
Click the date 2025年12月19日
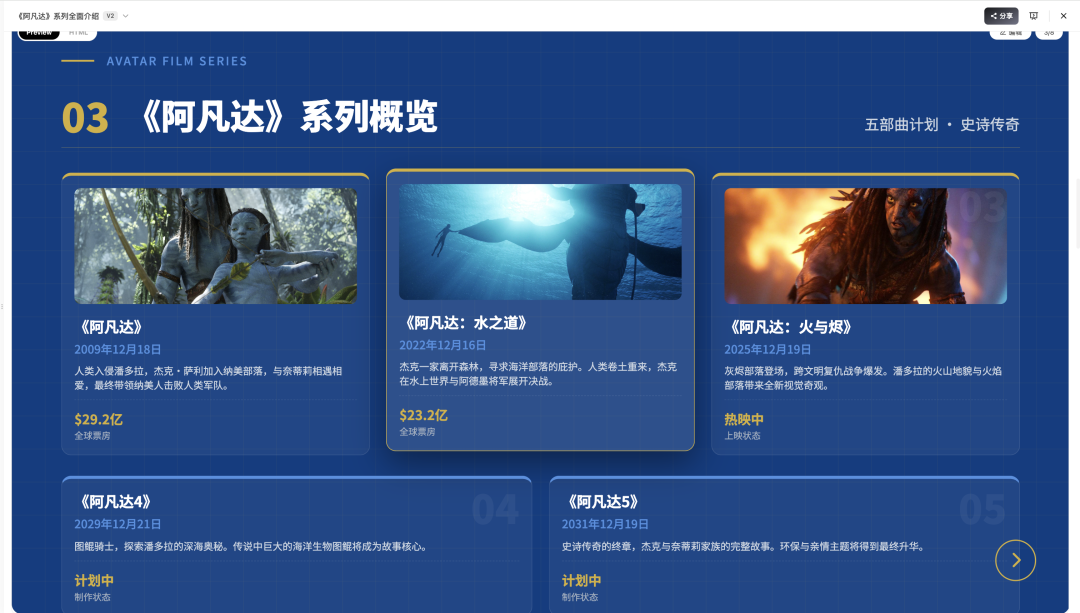767,350
